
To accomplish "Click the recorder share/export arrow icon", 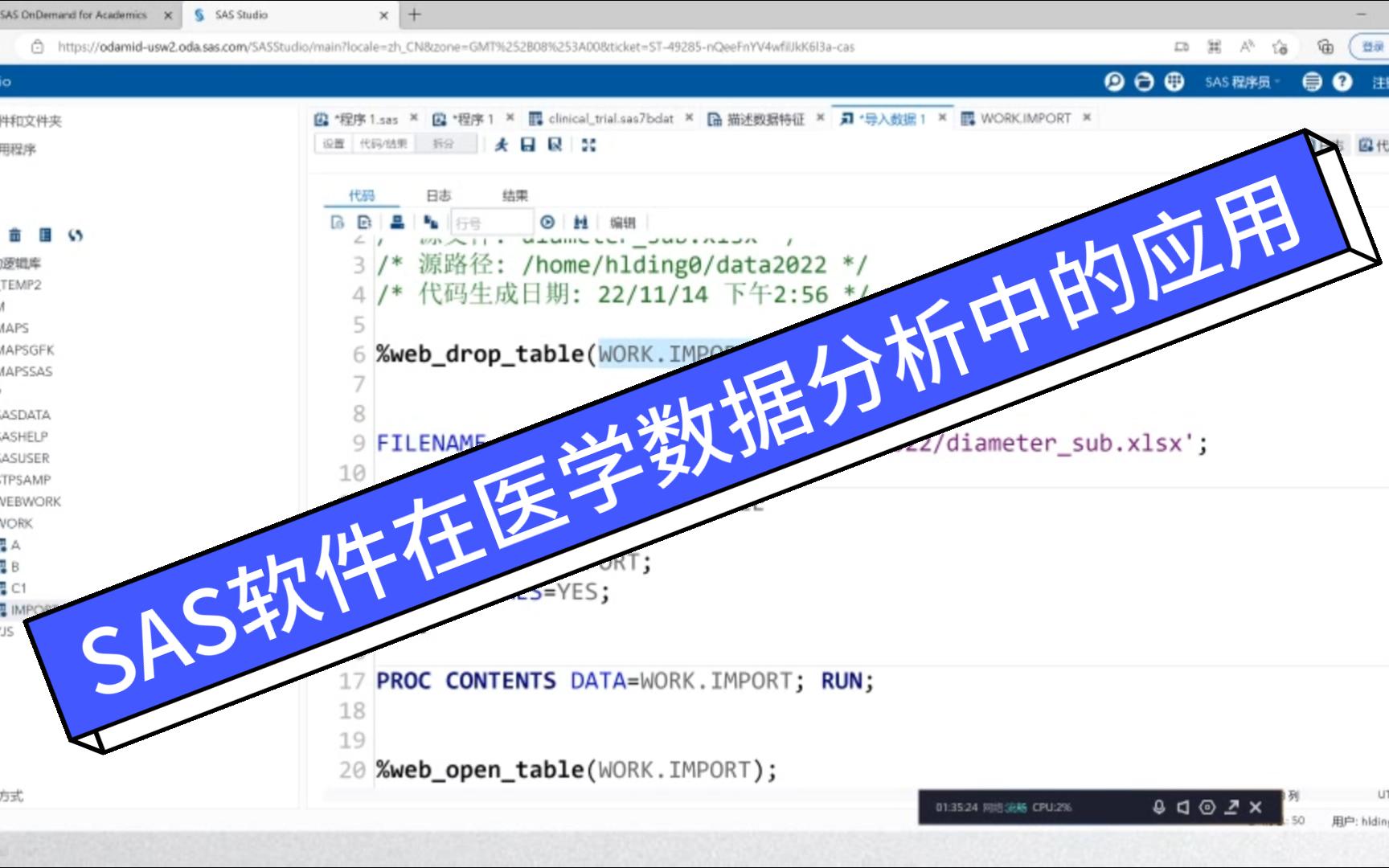I will click(1231, 807).
